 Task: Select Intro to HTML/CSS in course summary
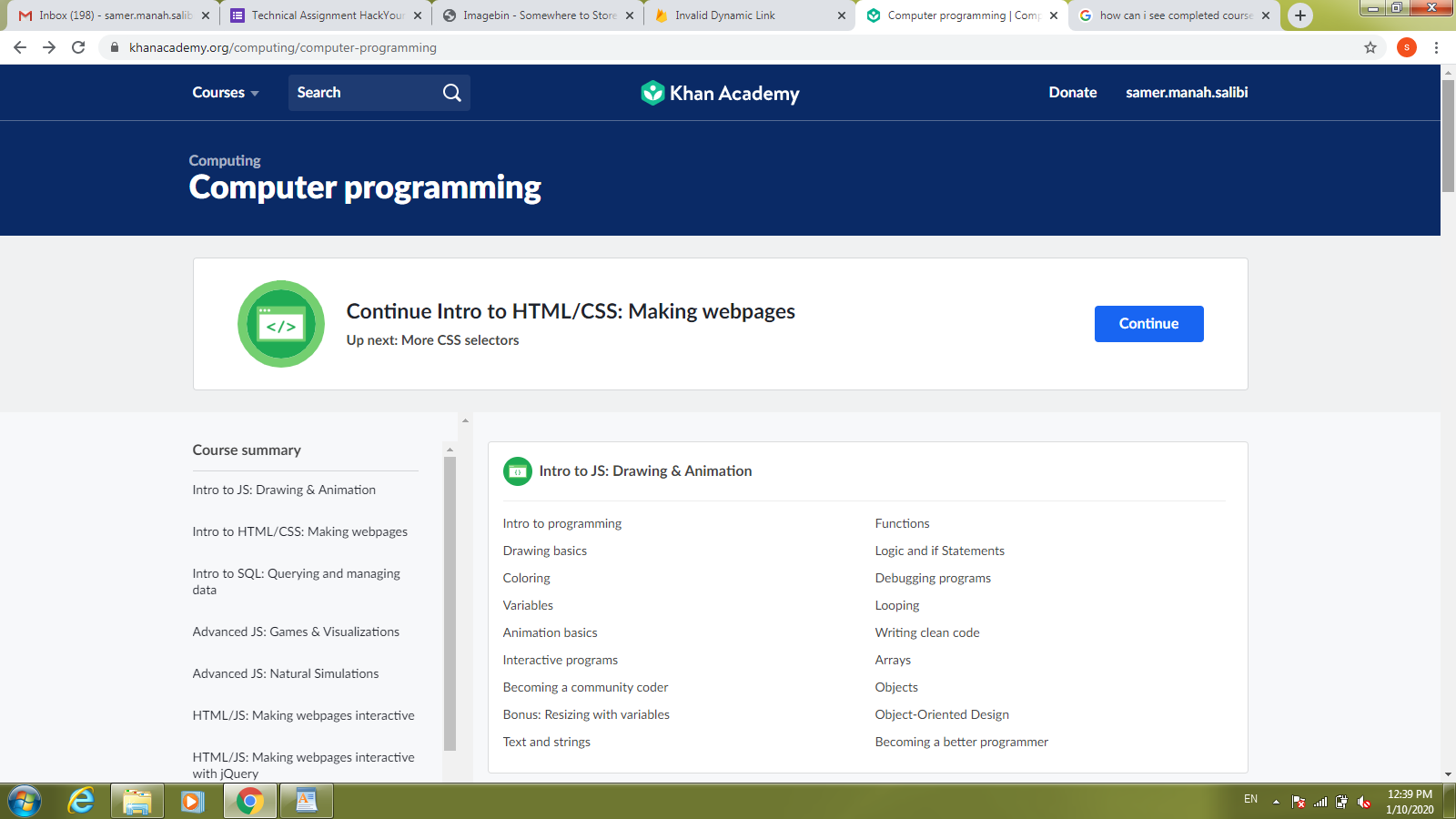coord(300,532)
